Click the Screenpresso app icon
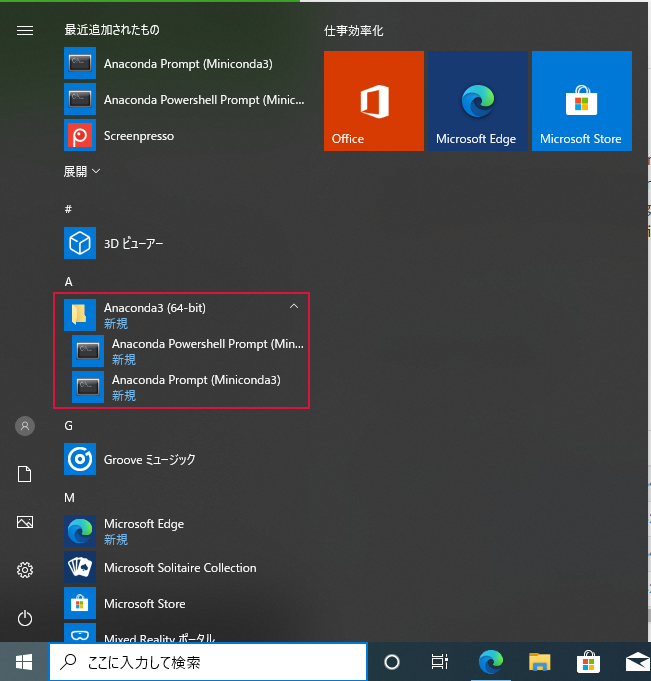 click(80, 136)
